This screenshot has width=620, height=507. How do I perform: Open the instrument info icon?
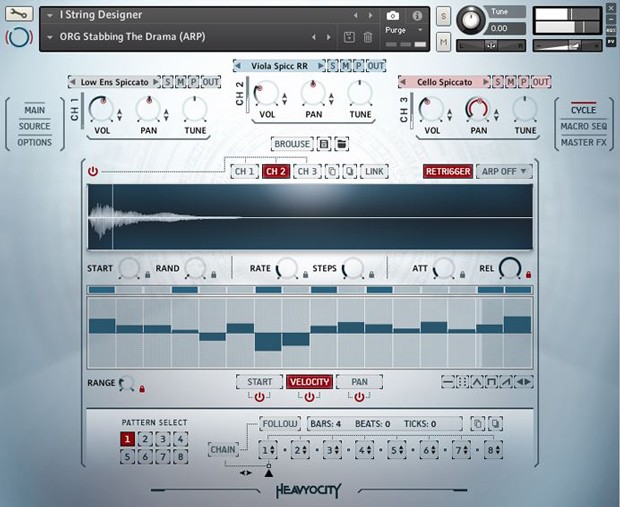(417, 16)
